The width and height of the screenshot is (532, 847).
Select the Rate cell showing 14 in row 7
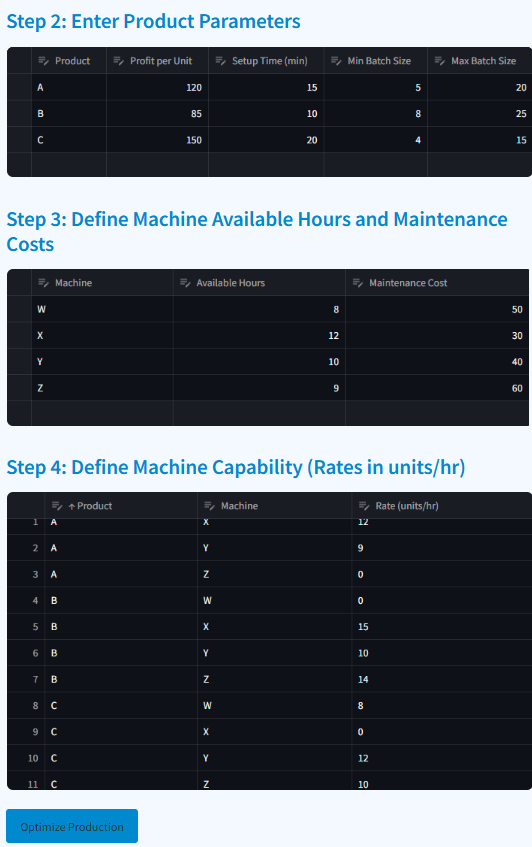coord(442,680)
